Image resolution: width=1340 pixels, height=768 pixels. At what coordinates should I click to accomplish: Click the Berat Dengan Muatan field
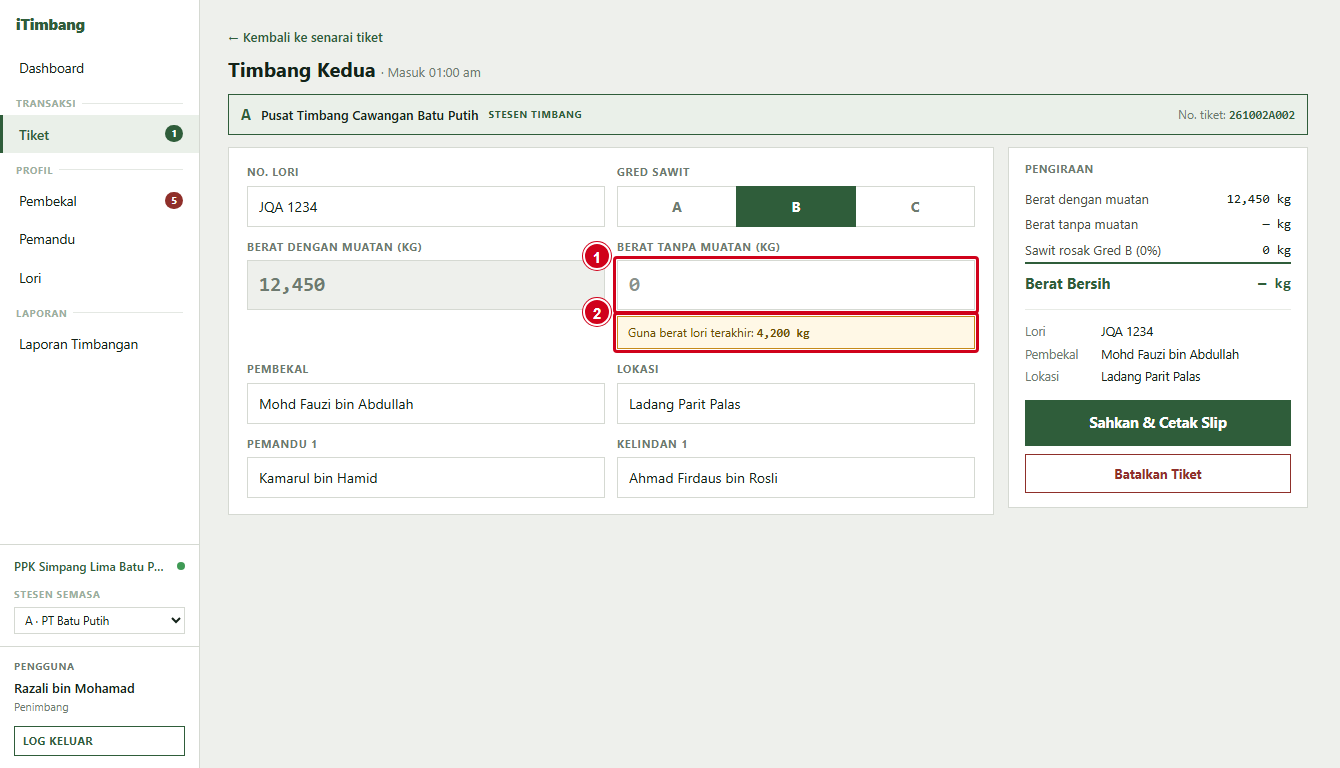click(426, 285)
